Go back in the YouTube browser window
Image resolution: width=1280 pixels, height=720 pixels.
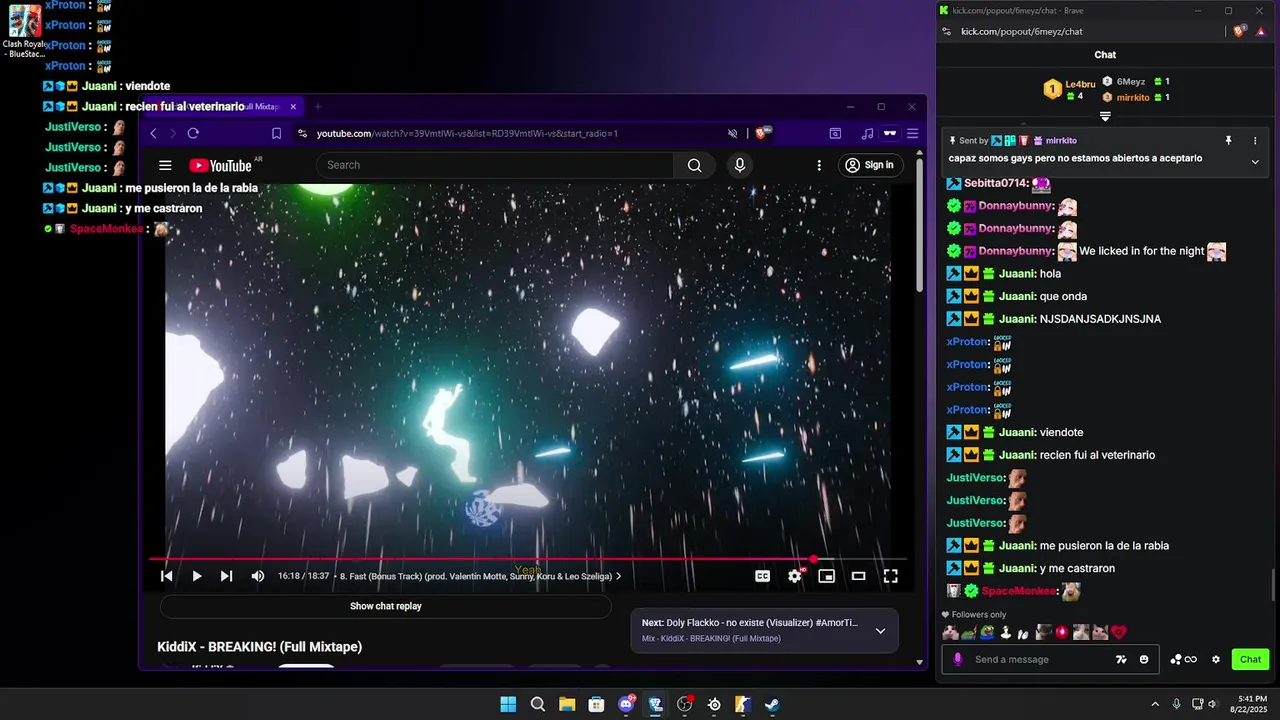point(153,133)
